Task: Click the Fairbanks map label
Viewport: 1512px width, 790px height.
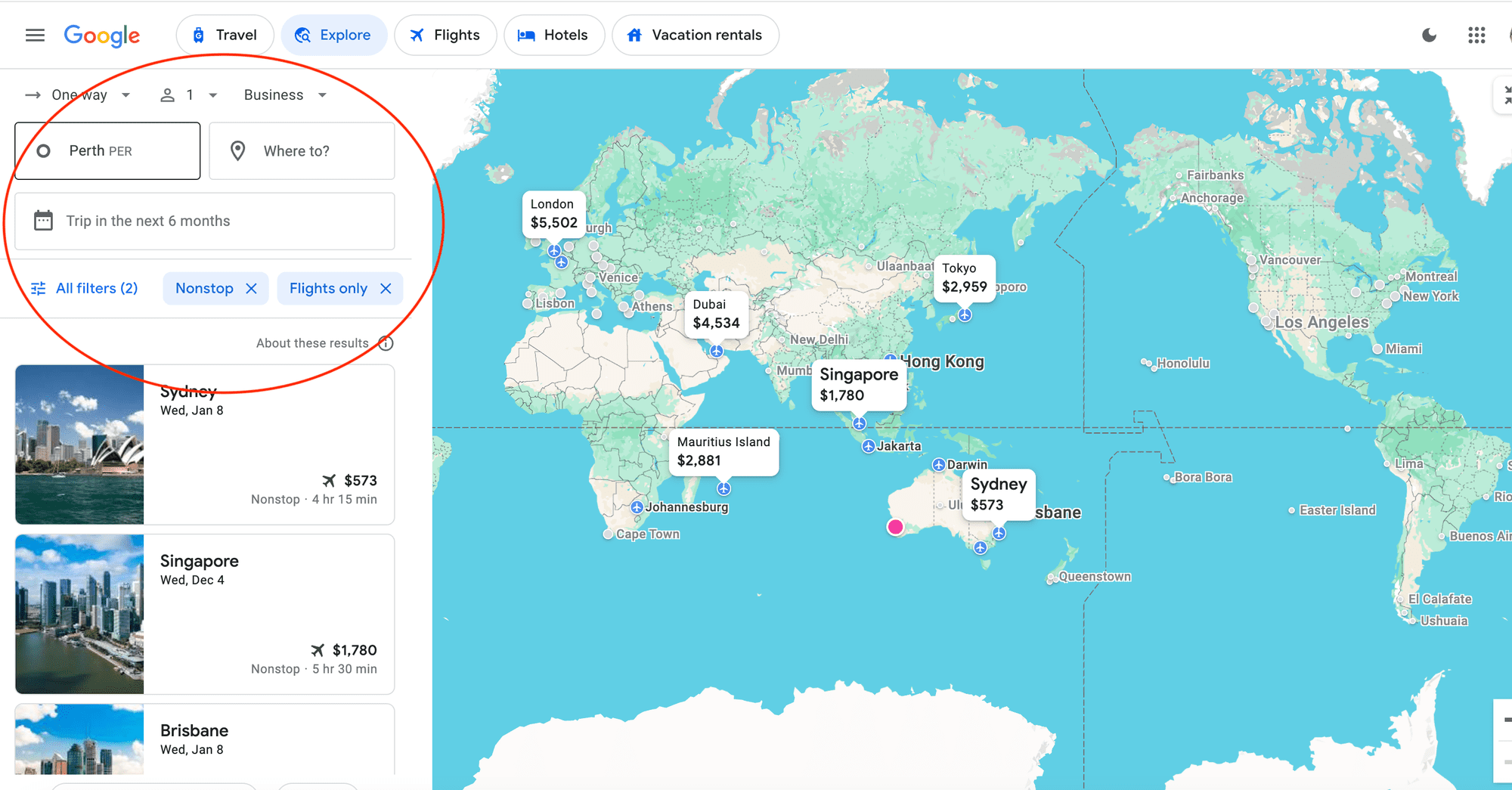Action: (1215, 175)
